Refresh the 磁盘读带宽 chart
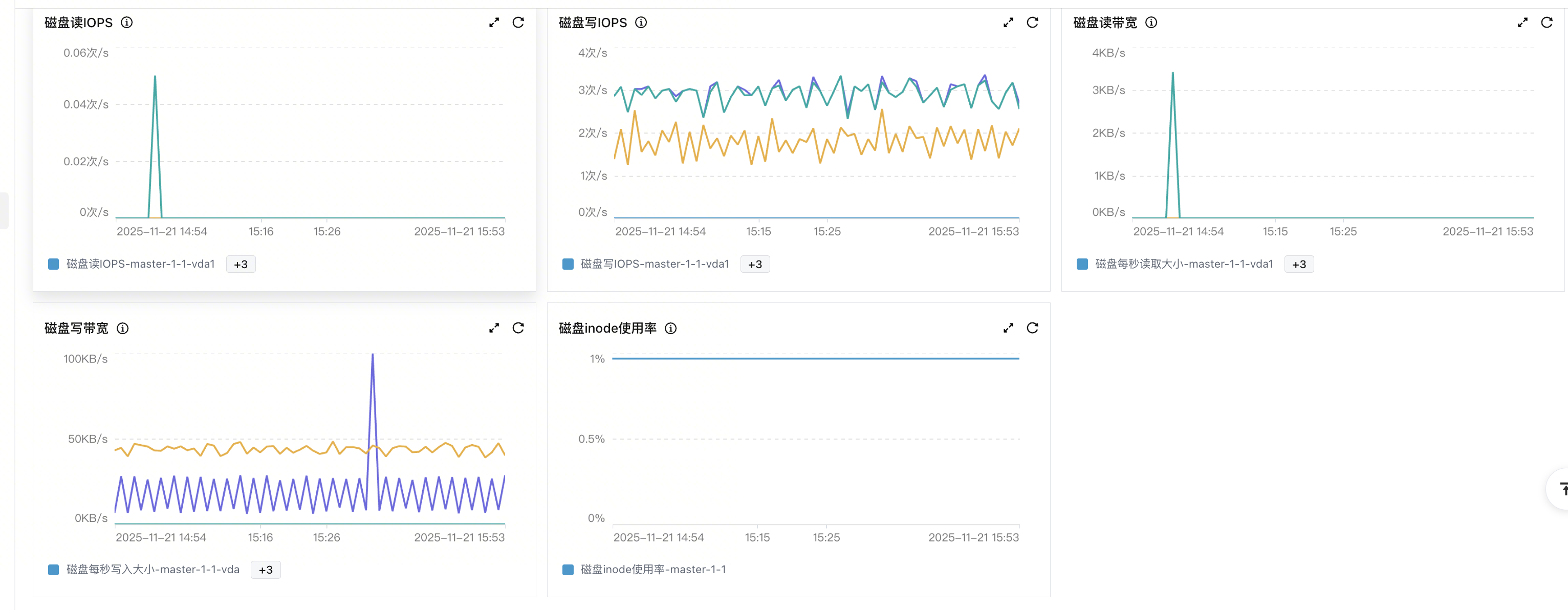 point(1547,23)
